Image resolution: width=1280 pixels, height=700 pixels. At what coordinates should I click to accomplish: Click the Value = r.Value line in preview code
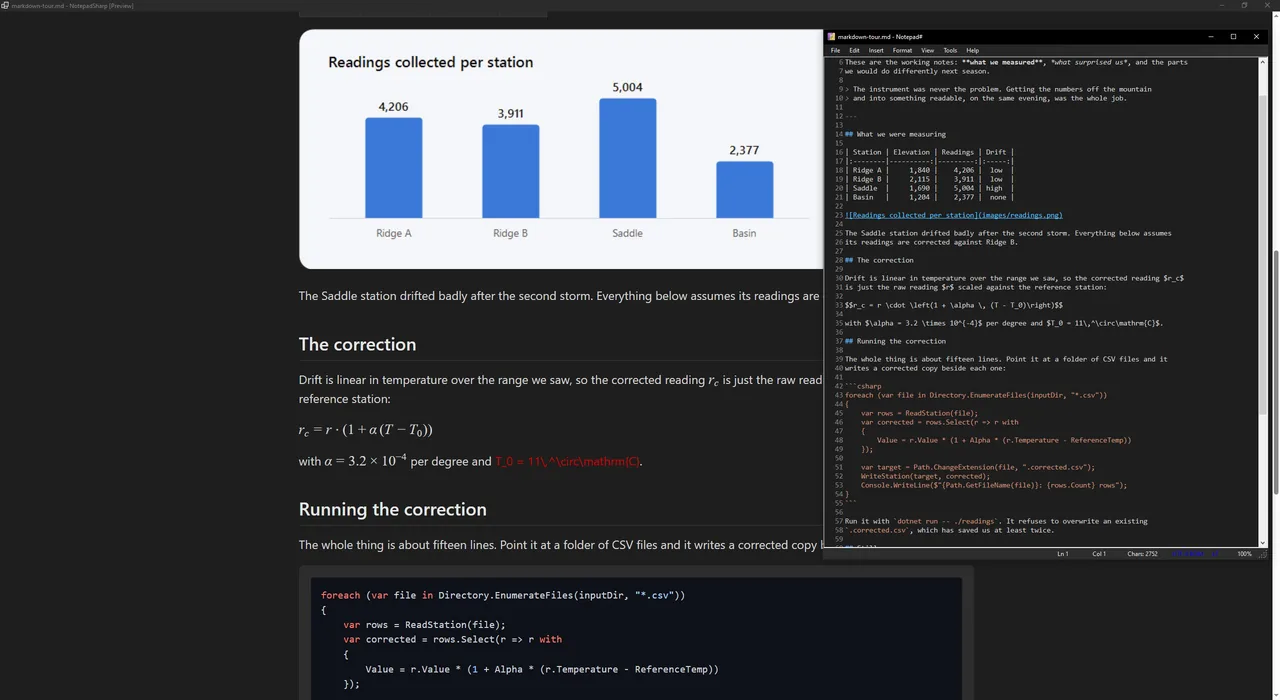pyautogui.click(x=542, y=669)
